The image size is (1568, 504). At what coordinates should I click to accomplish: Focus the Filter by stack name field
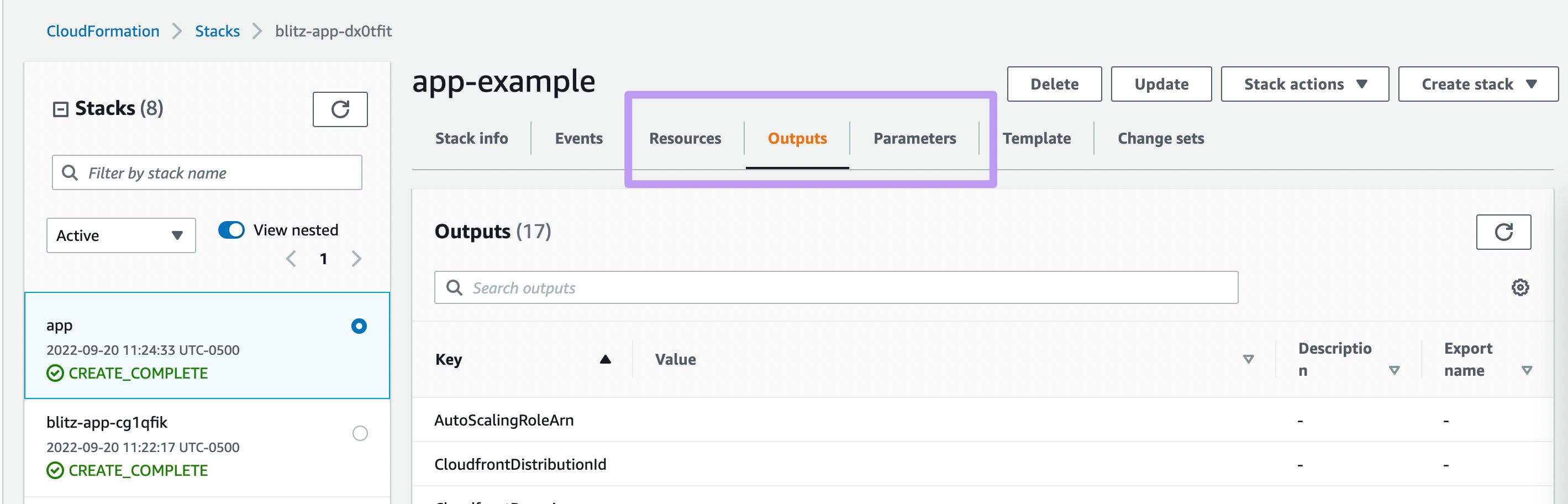pos(207,173)
